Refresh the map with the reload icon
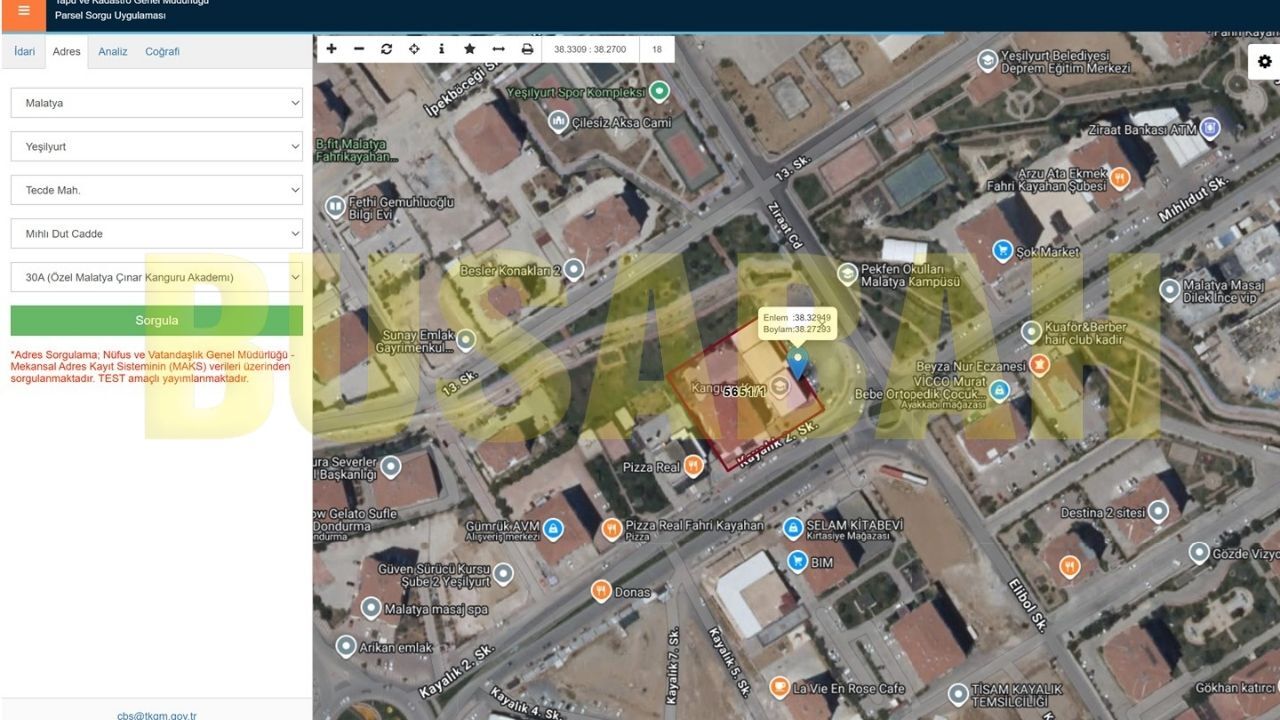Image resolution: width=1280 pixels, height=720 pixels. click(x=386, y=49)
